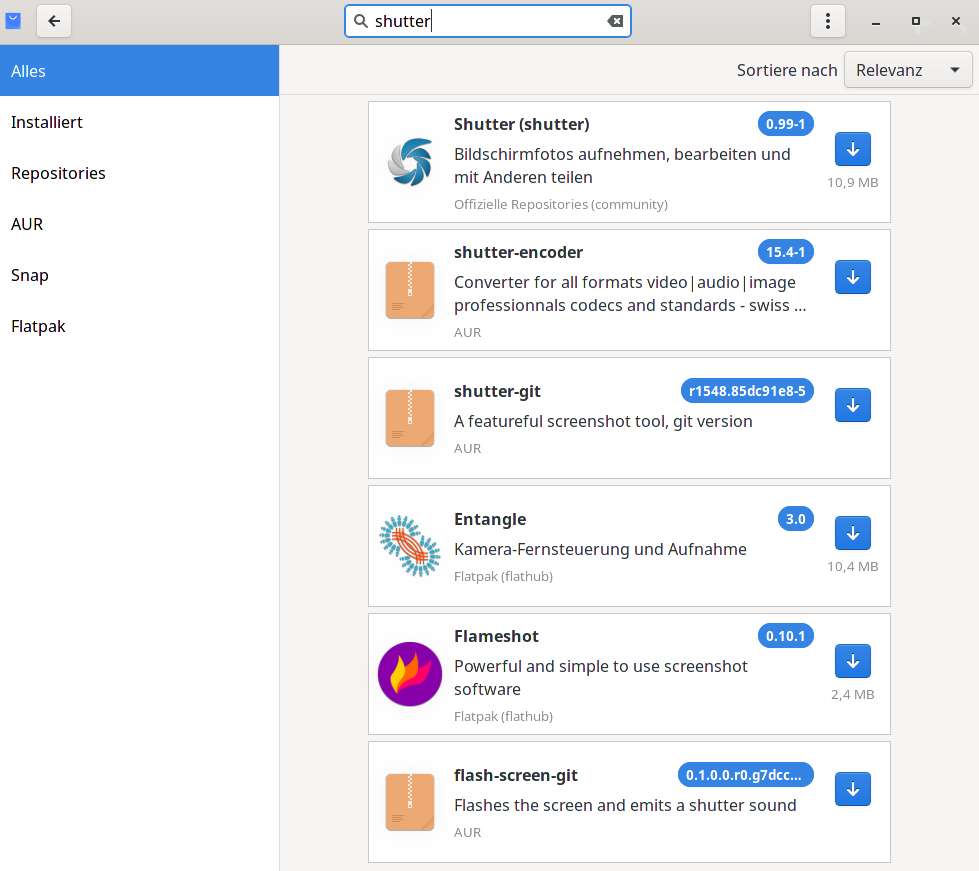Screen dimensions: 979x871
Task: Clear the search text with the backspace icon
Action: click(x=615, y=21)
